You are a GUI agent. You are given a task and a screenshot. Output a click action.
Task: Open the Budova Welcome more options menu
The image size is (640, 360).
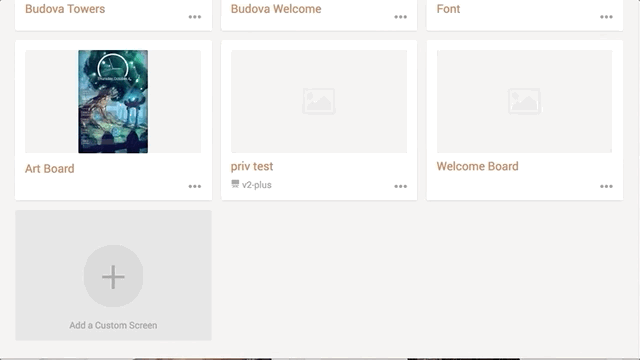pos(400,17)
